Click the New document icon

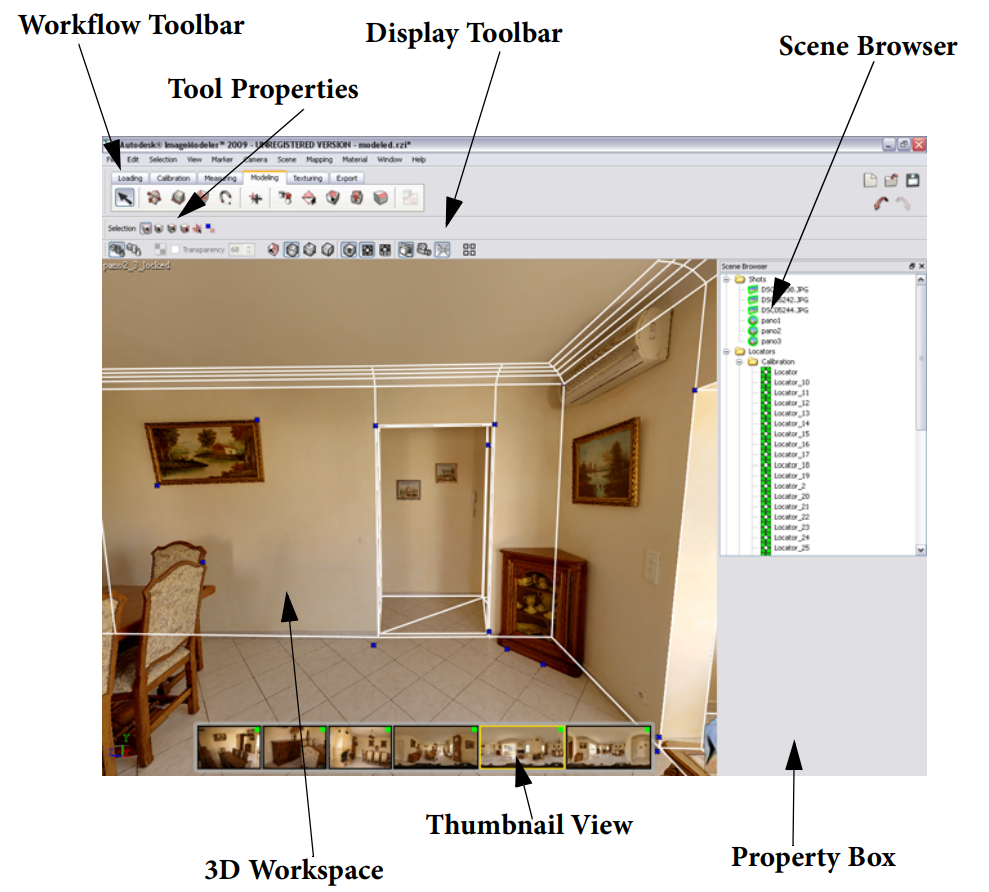pos(870,180)
